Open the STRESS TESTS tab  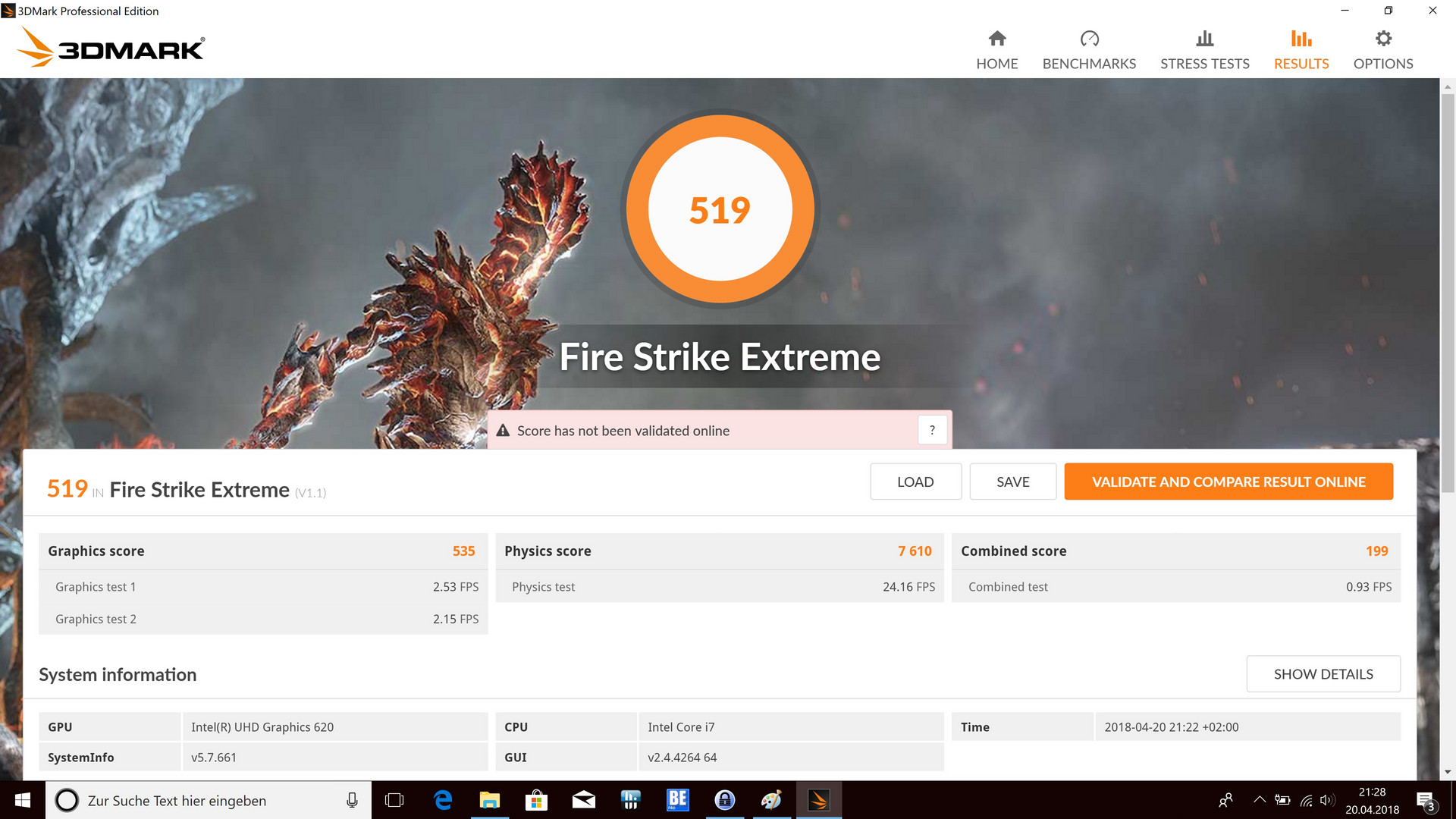[1204, 50]
